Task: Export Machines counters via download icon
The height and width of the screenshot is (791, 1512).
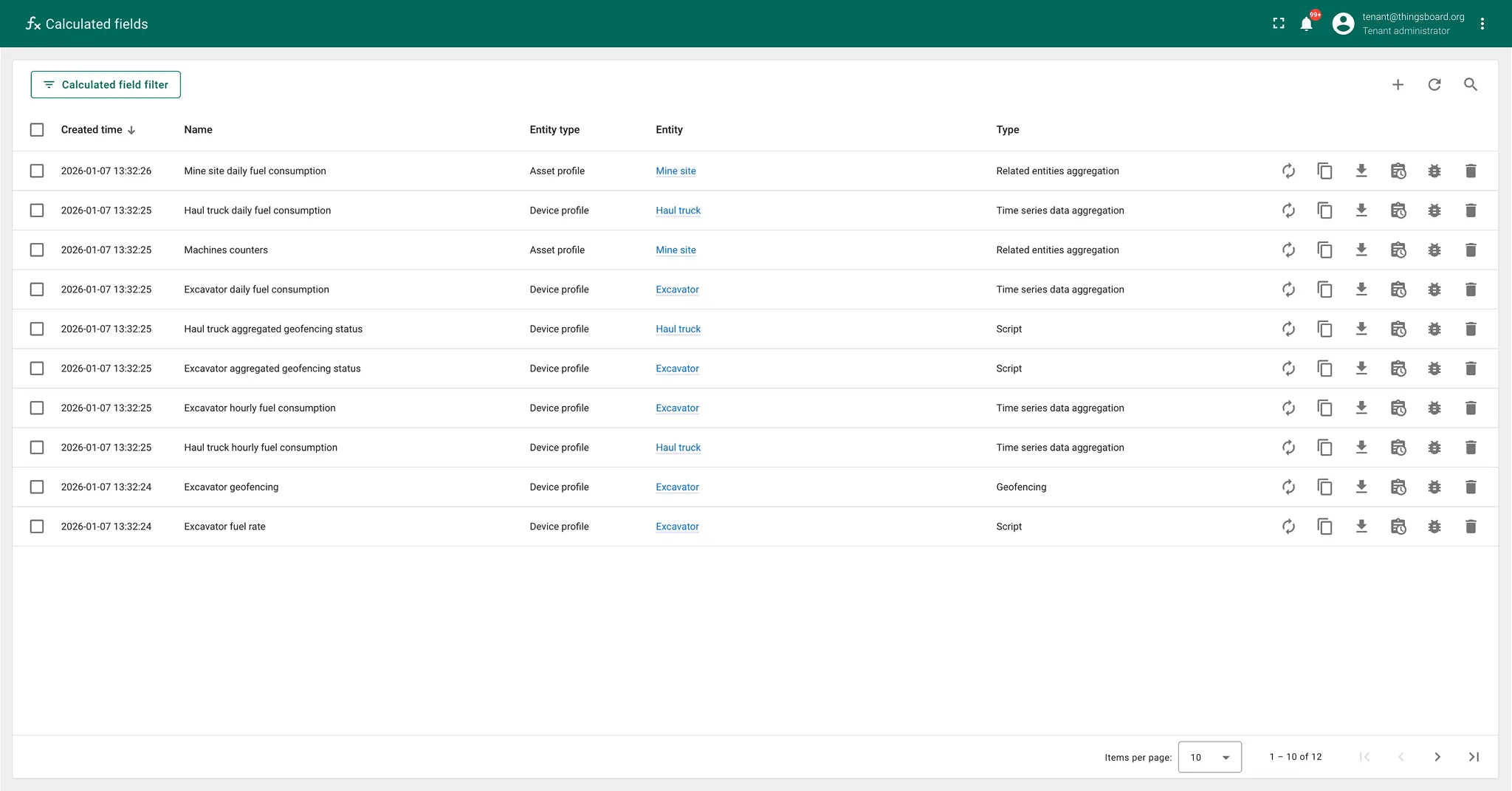Action: pos(1361,250)
